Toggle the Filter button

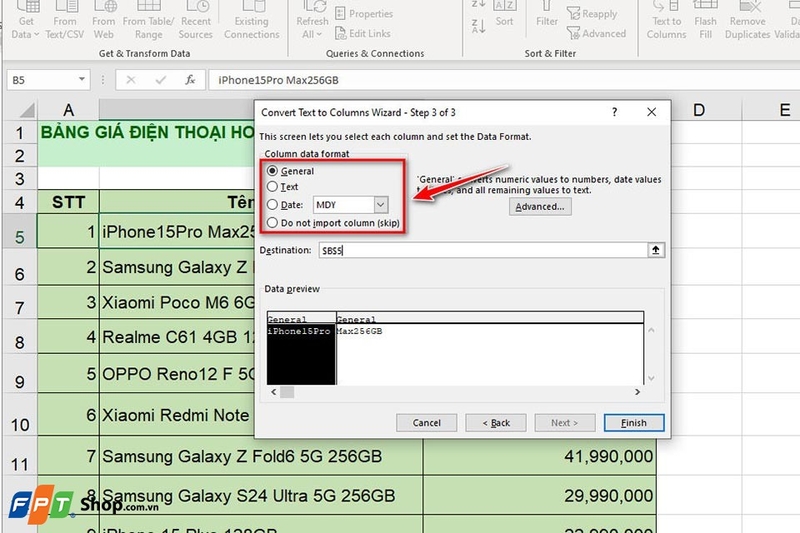point(546,15)
